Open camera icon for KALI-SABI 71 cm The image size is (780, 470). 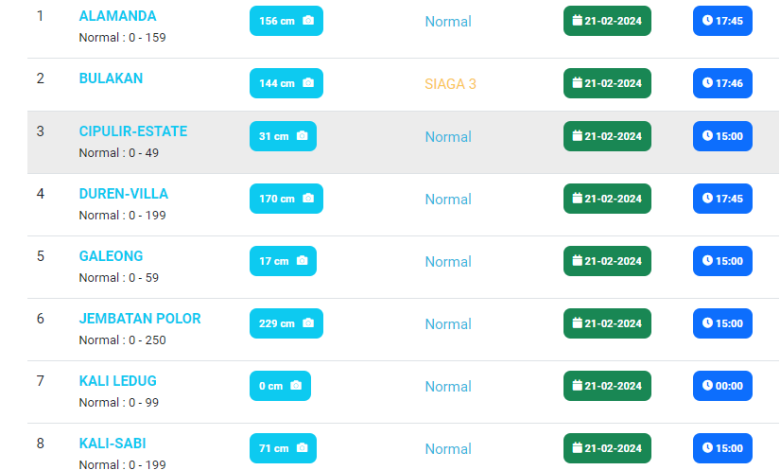coord(301,448)
